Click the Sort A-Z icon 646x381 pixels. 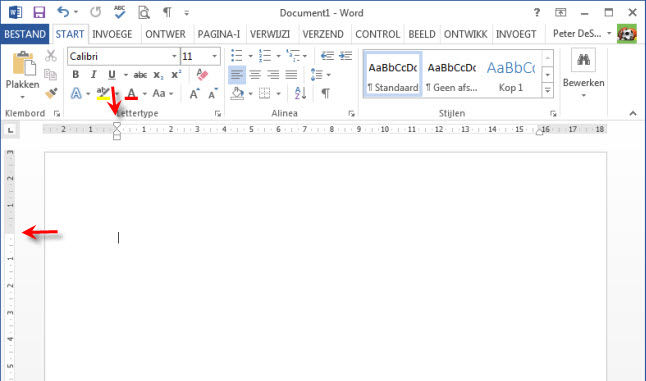tap(300, 93)
